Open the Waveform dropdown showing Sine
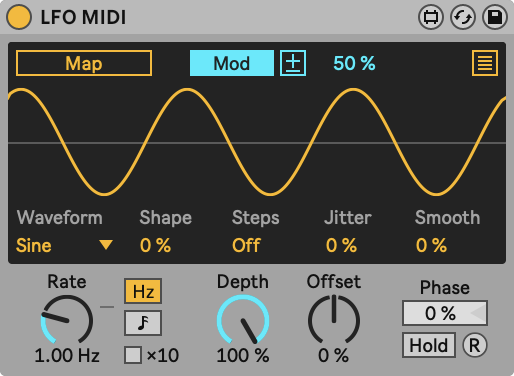 click(64, 246)
